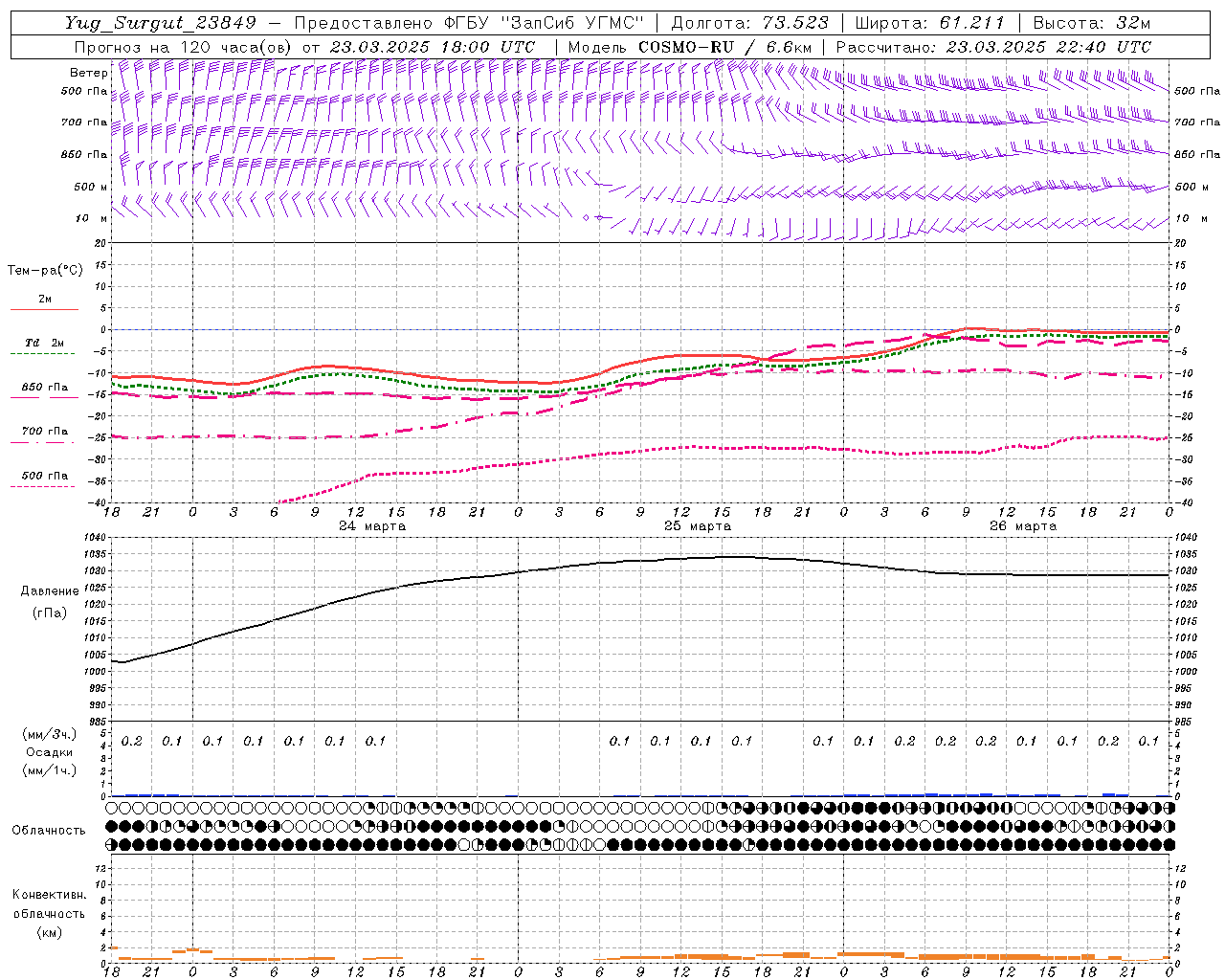The width and height of the screenshot is (1225, 980).
Task: Select the Тем-ра(°C) axis label
Action: pos(45,270)
